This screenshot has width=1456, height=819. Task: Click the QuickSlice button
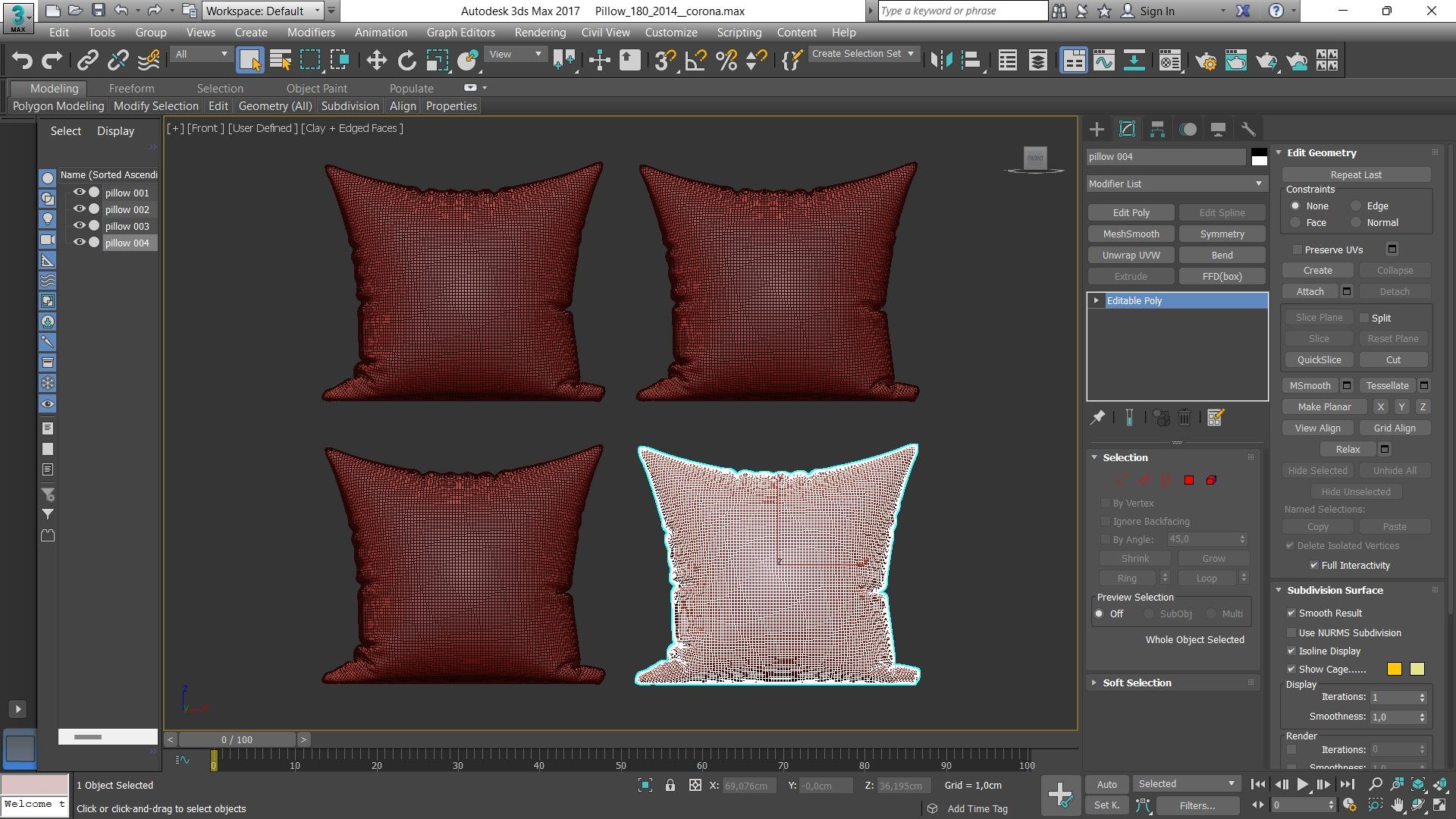pos(1319,360)
